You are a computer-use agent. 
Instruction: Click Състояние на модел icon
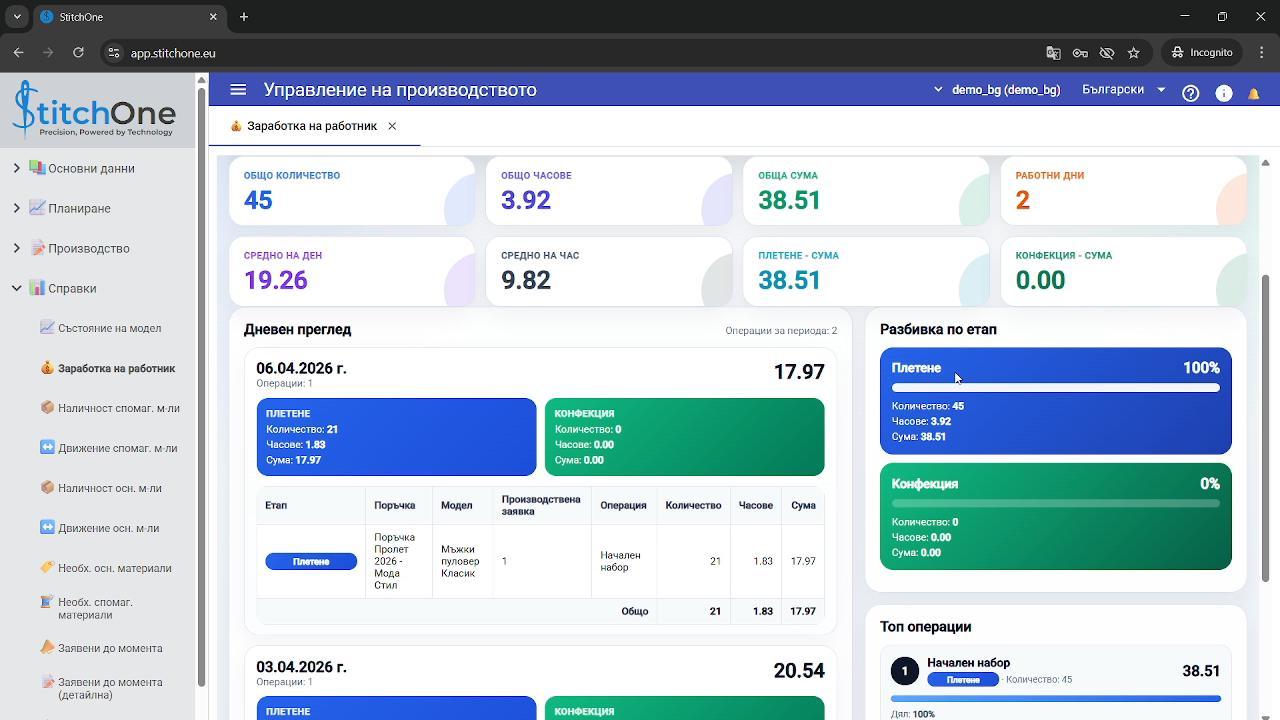tap(47, 327)
